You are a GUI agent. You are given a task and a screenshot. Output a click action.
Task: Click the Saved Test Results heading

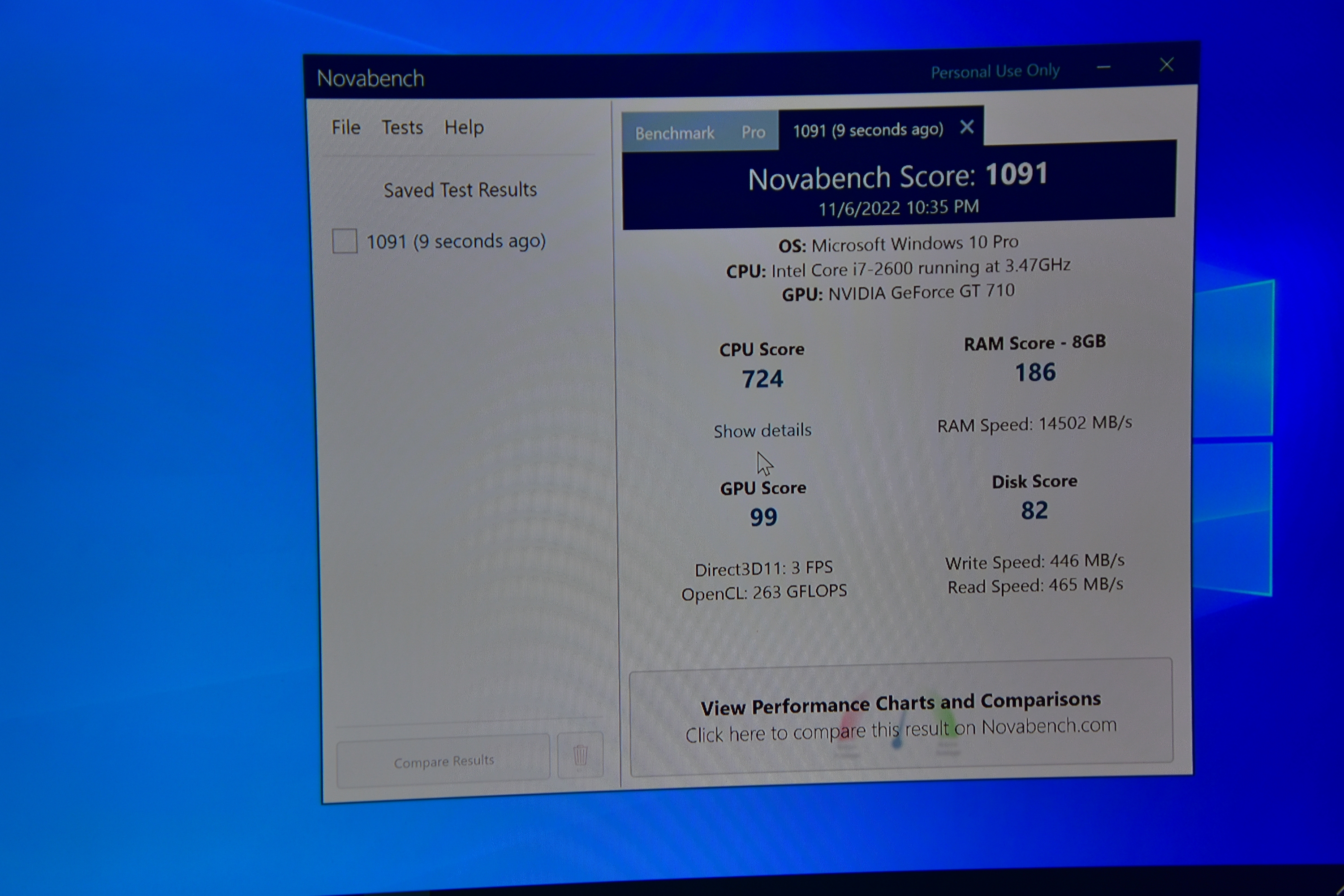point(460,190)
